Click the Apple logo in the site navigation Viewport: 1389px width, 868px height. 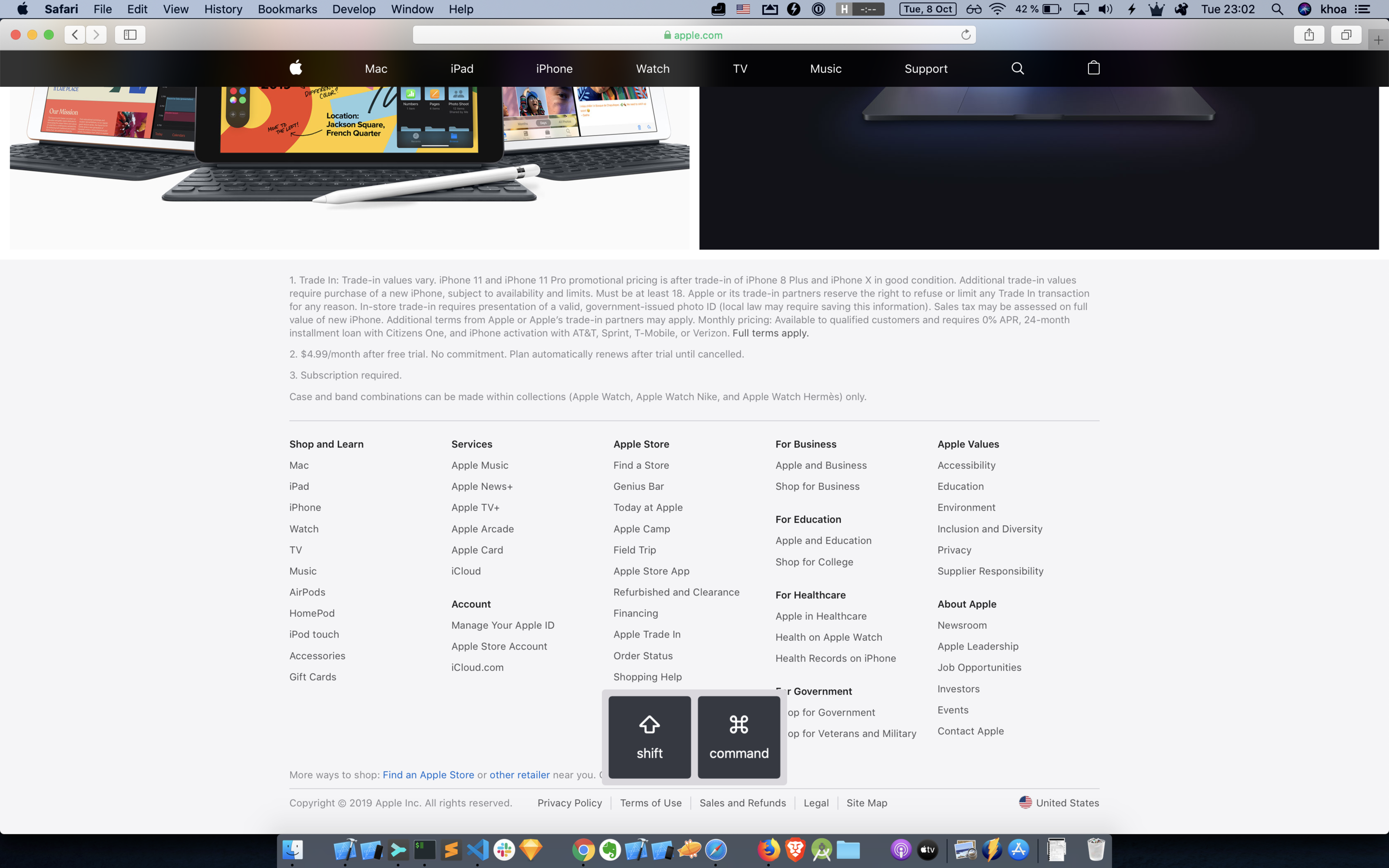coord(296,68)
